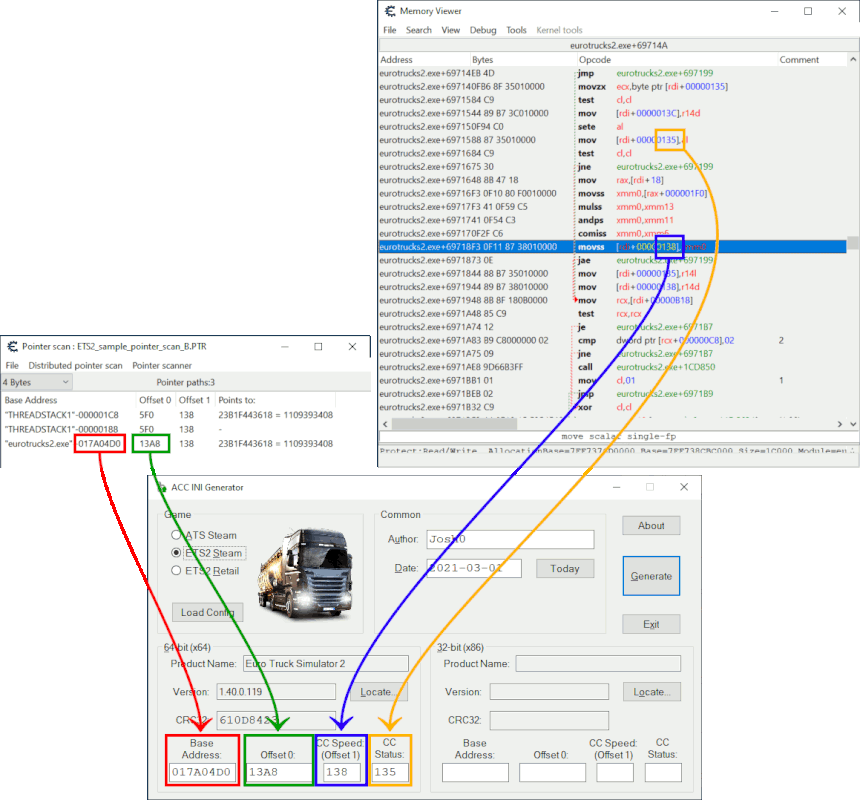Click the About button
Viewport: 860px width, 800px height.
pyautogui.click(x=651, y=525)
